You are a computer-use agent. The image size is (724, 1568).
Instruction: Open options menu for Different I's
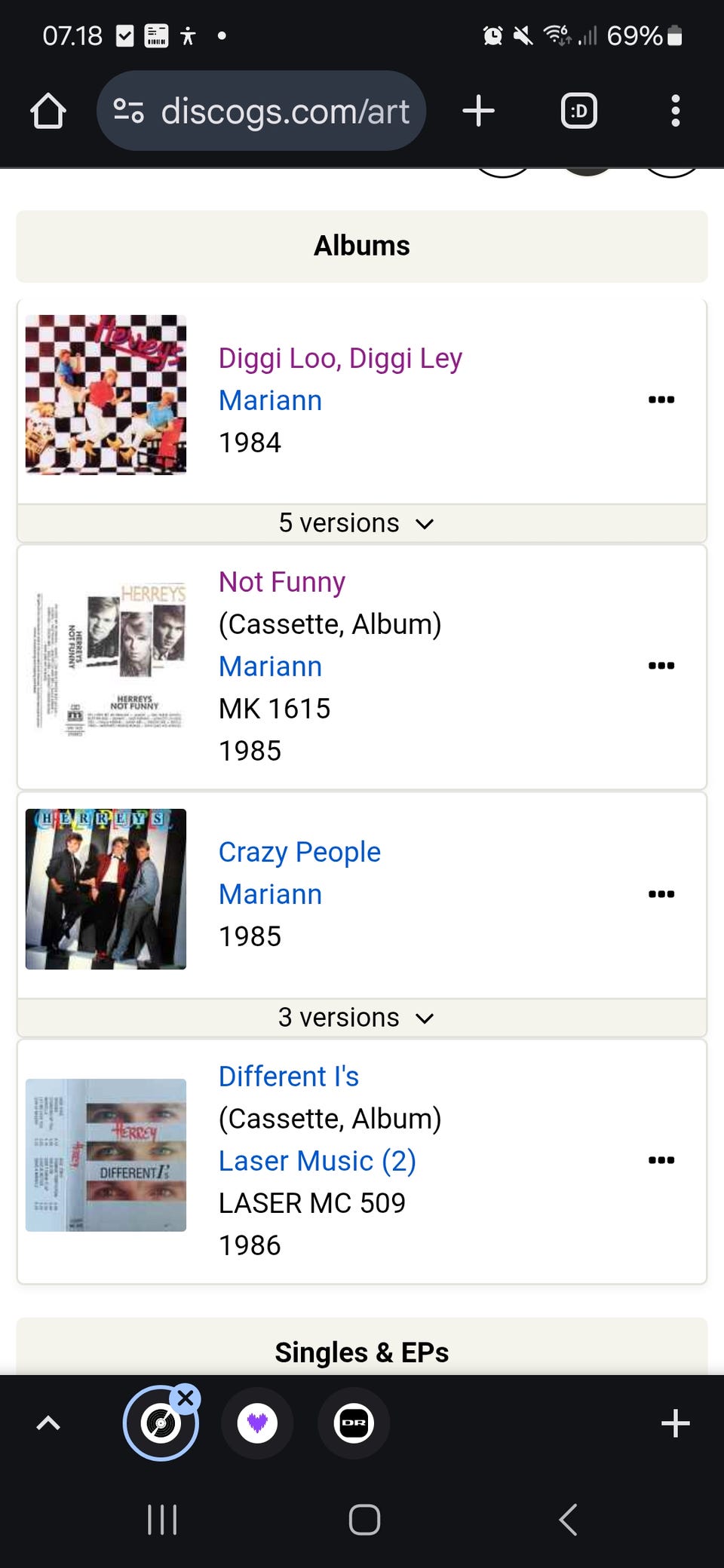coord(661,1160)
